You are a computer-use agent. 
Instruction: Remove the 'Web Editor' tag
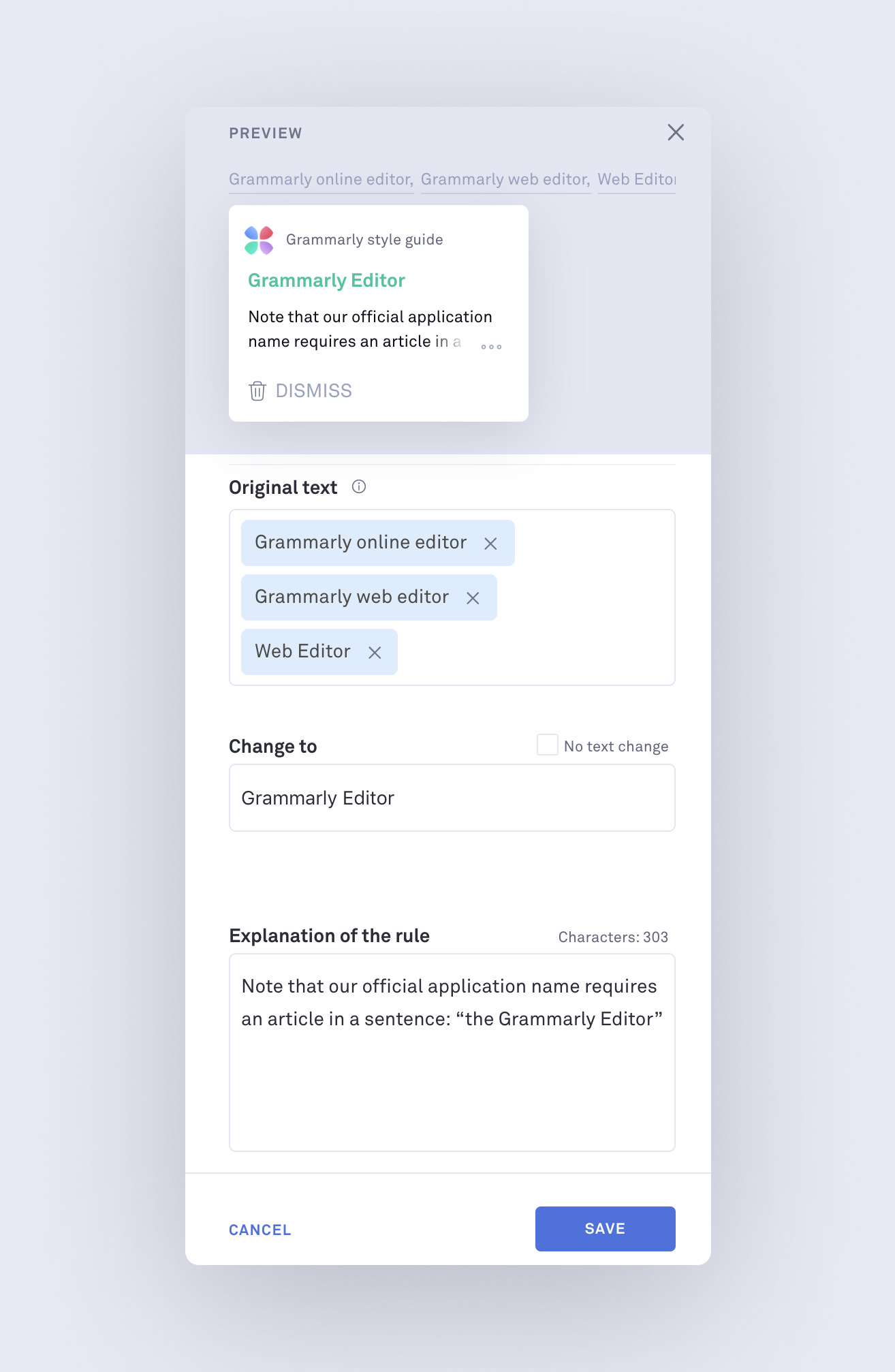tap(375, 653)
